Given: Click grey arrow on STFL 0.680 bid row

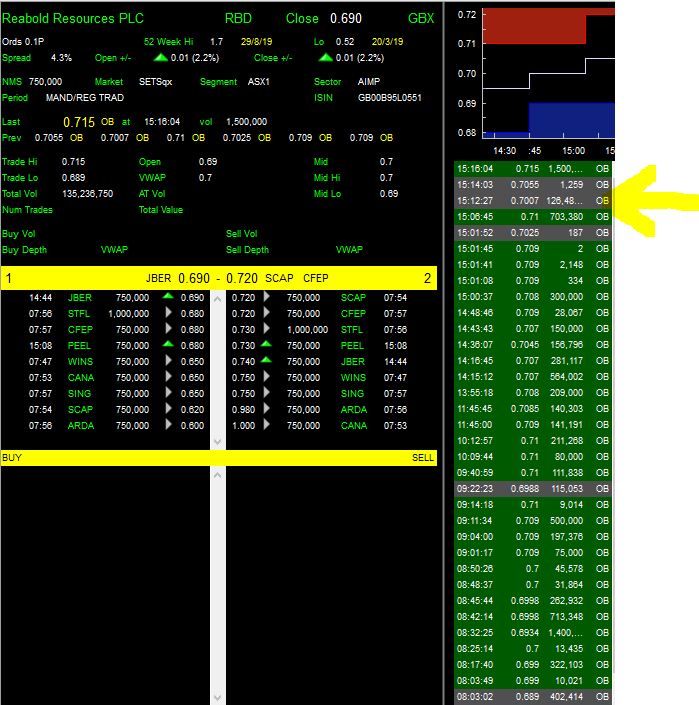Looking at the screenshot, I should [169, 312].
